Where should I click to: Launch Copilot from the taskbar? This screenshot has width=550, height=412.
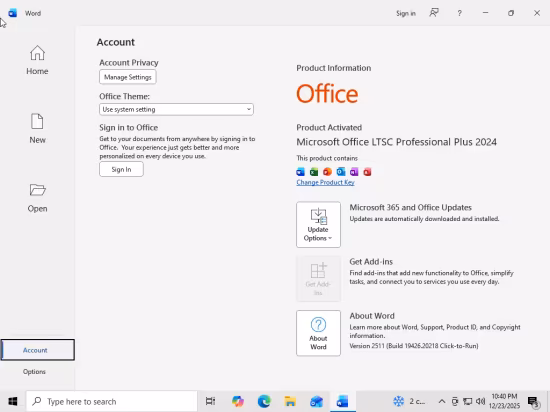(237, 401)
